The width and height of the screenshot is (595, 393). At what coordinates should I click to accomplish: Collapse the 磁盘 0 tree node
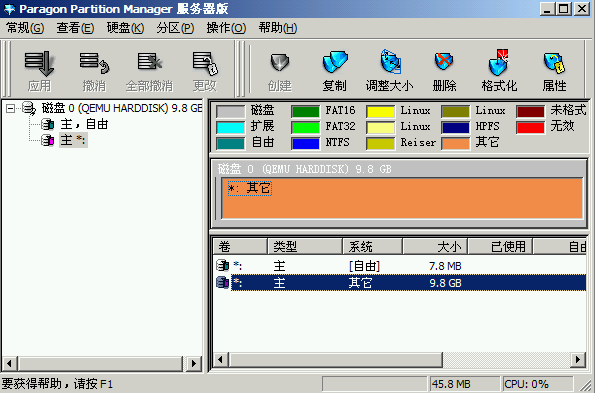pyautogui.click(x=11, y=109)
